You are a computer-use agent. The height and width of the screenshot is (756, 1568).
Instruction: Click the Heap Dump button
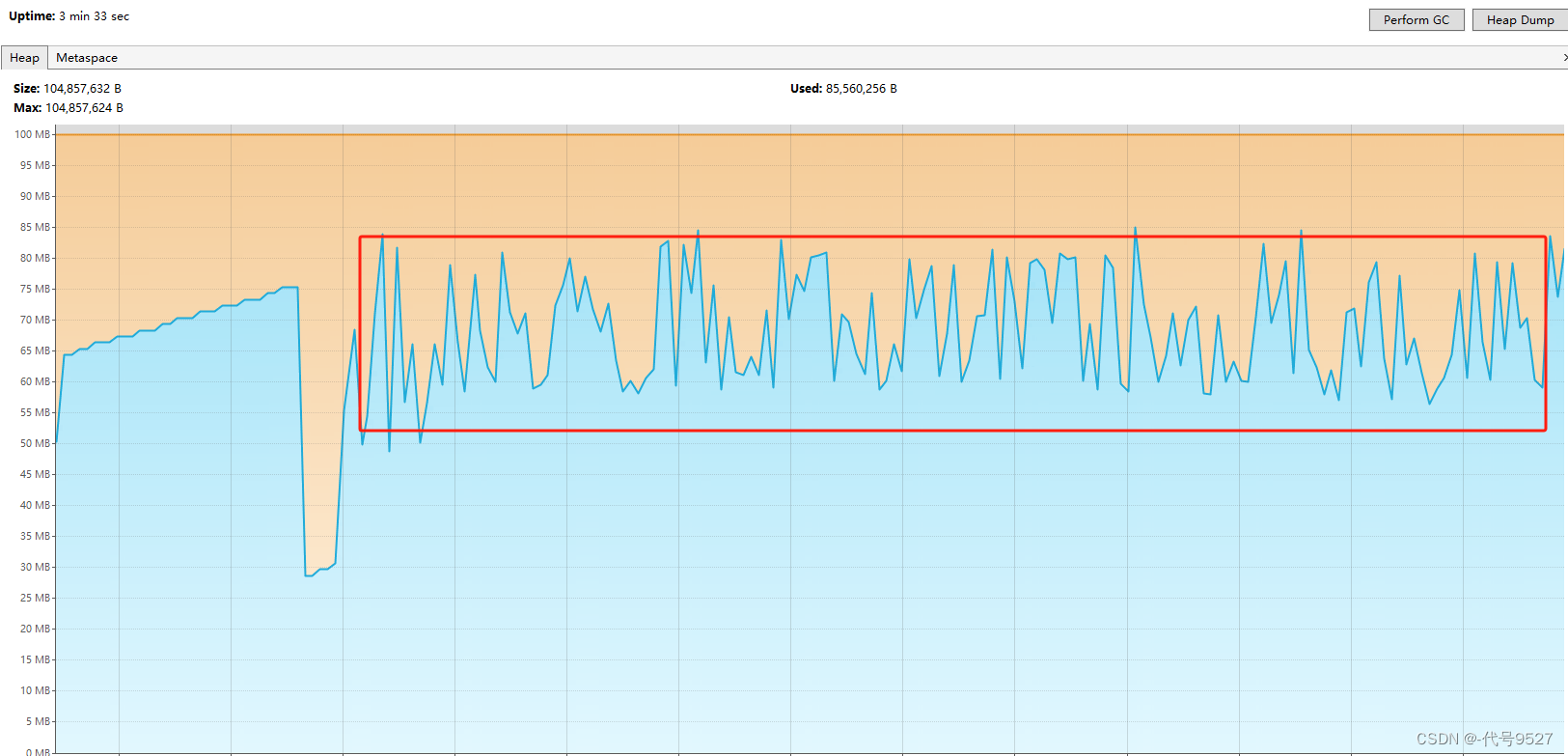[1520, 19]
